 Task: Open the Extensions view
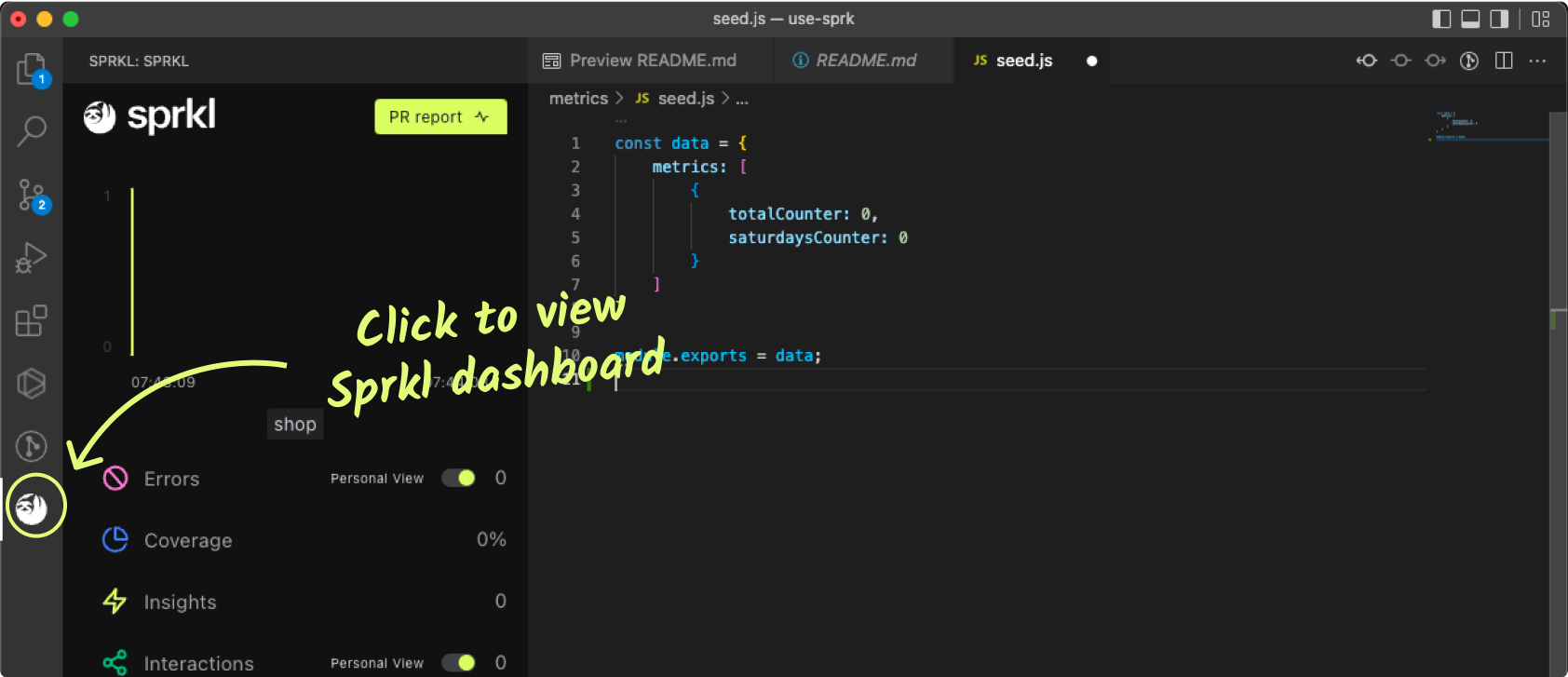pyautogui.click(x=31, y=321)
